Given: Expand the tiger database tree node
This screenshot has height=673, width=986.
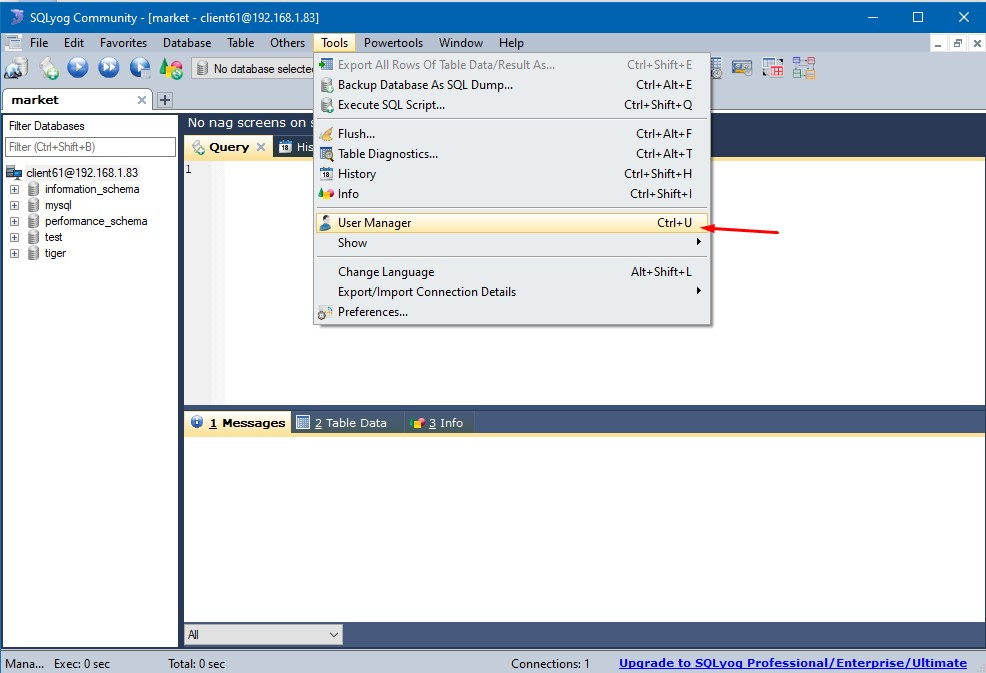Looking at the screenshot, I should [x=15, y=253].
